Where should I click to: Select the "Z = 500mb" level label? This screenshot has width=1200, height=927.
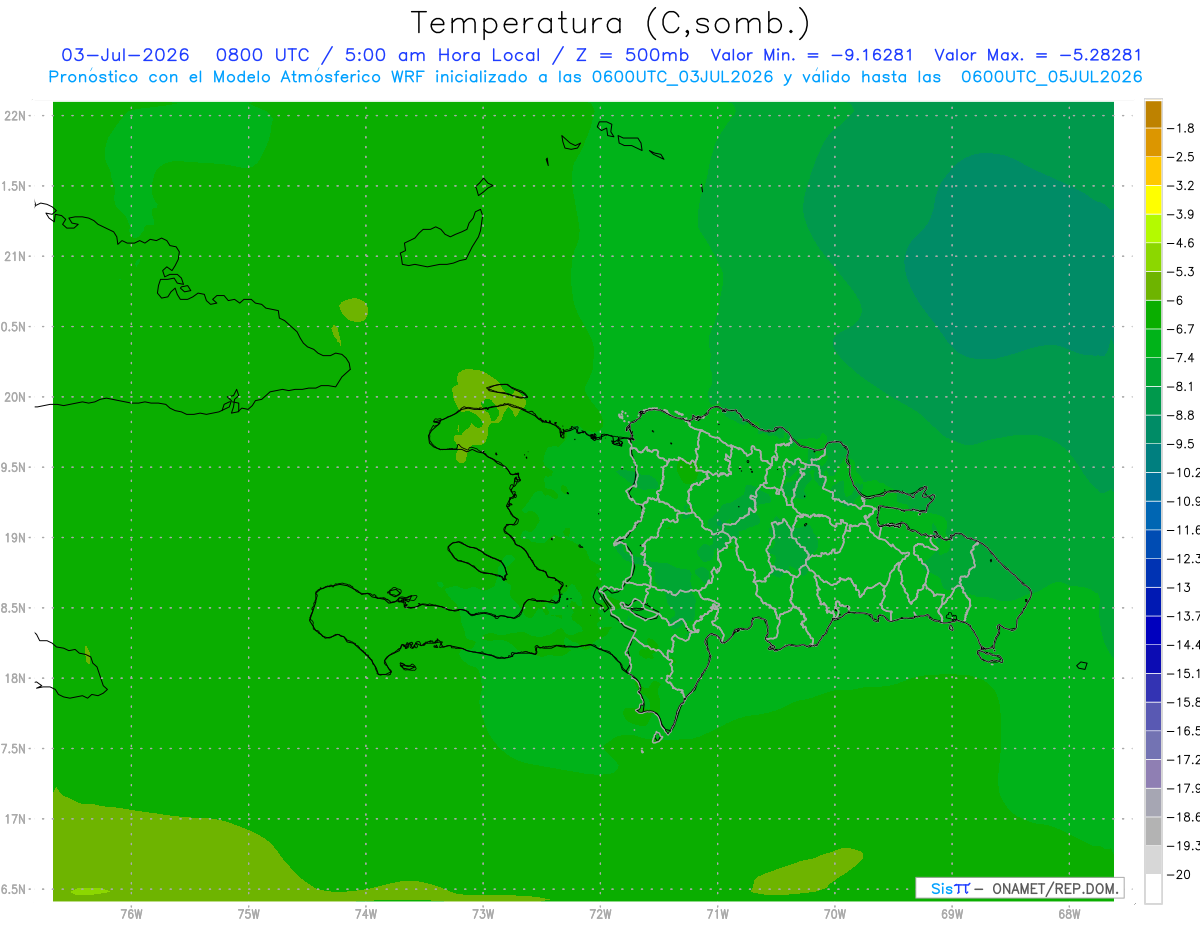point(628,55)
